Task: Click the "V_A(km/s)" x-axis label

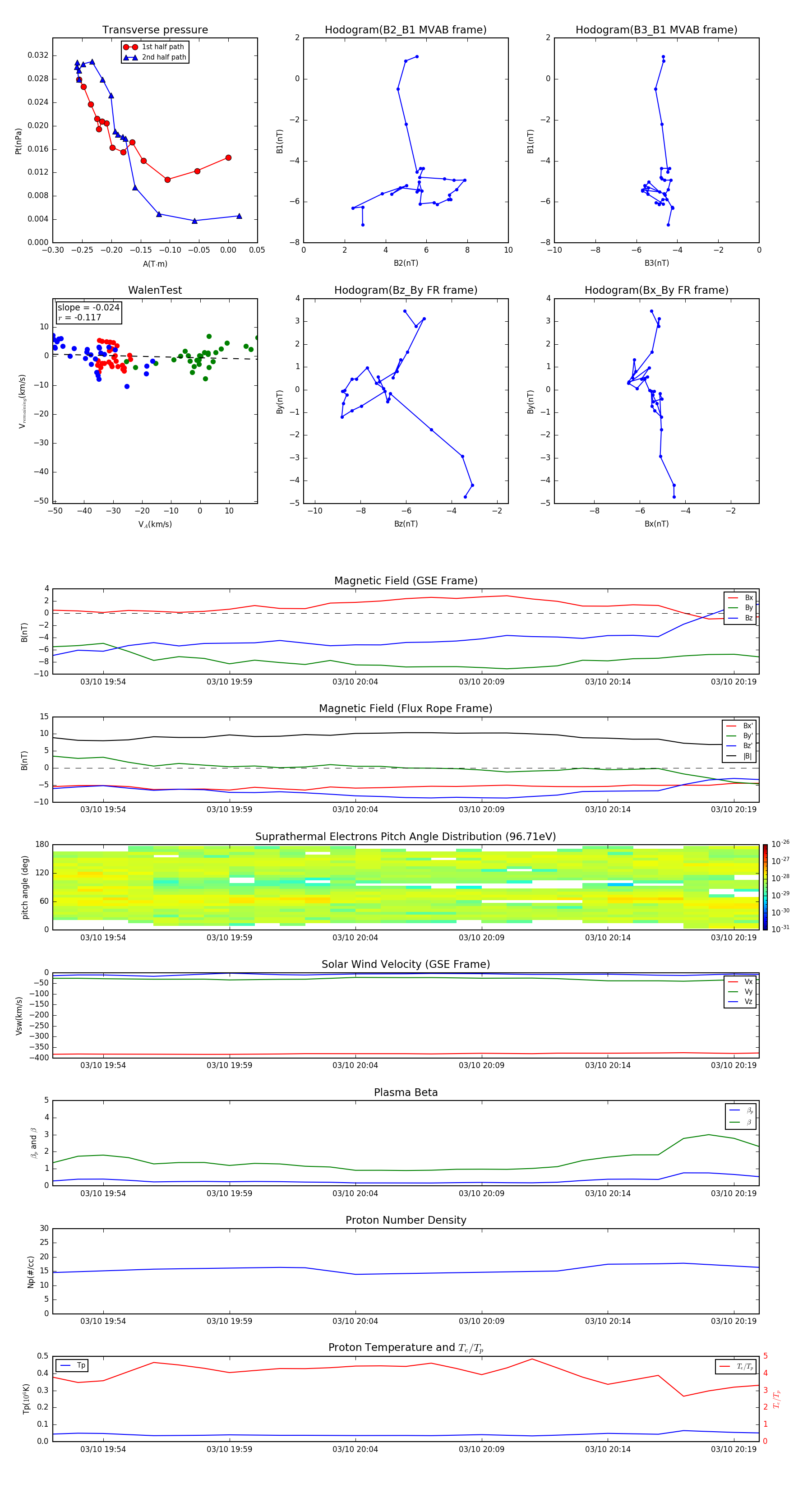Action: (x=155, y=524)
